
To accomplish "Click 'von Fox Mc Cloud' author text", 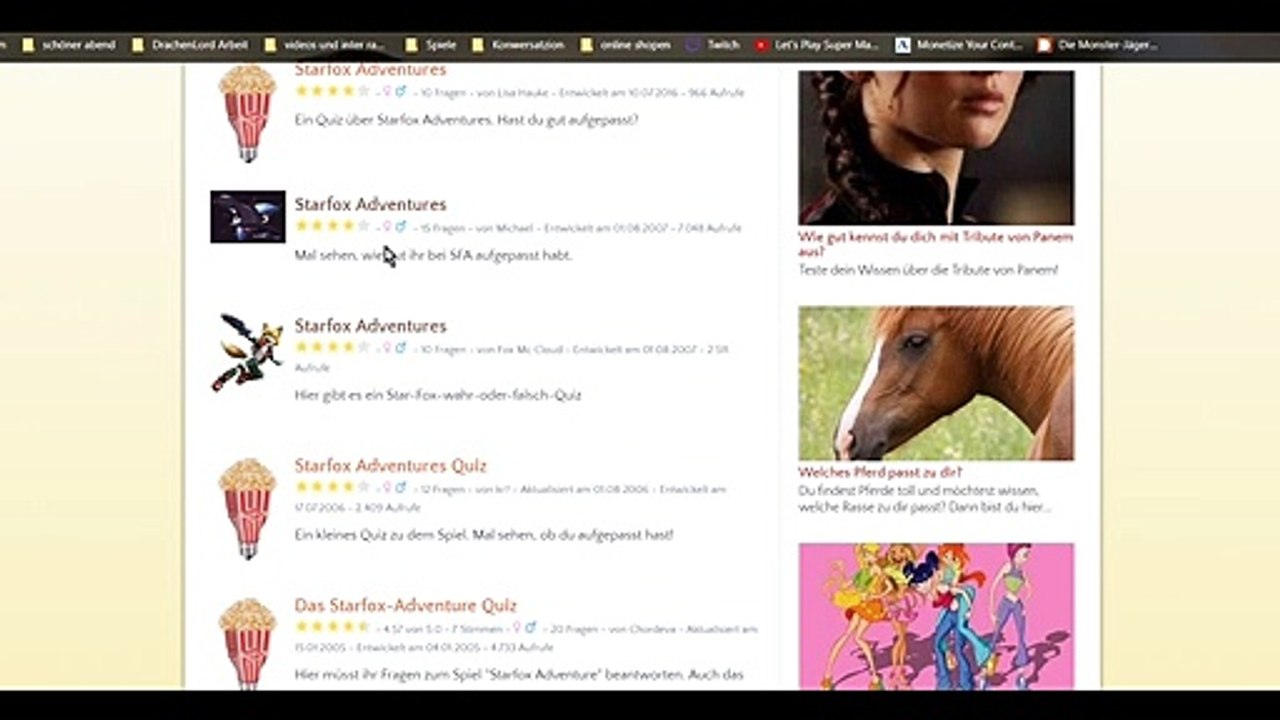I will pos(521,350).
